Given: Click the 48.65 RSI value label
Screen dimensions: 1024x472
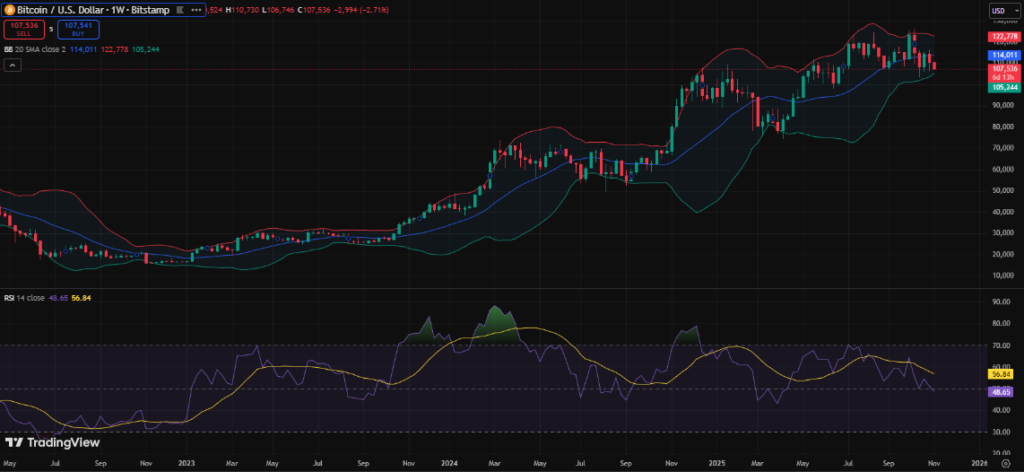Looking at the screenshot, I should pos(1002,392).
